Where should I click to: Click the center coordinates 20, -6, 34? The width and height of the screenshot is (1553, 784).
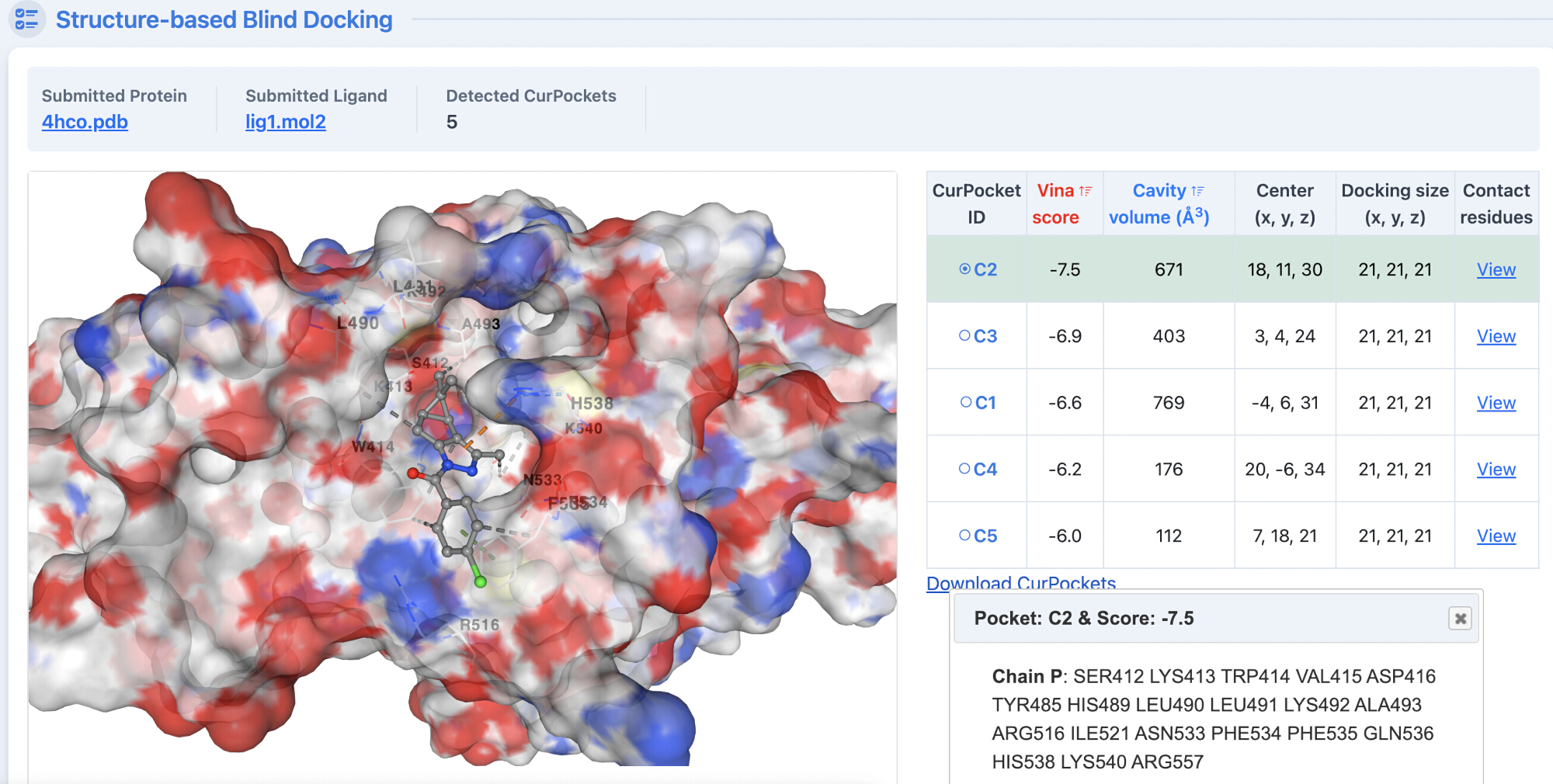(x=1285, y=470)
